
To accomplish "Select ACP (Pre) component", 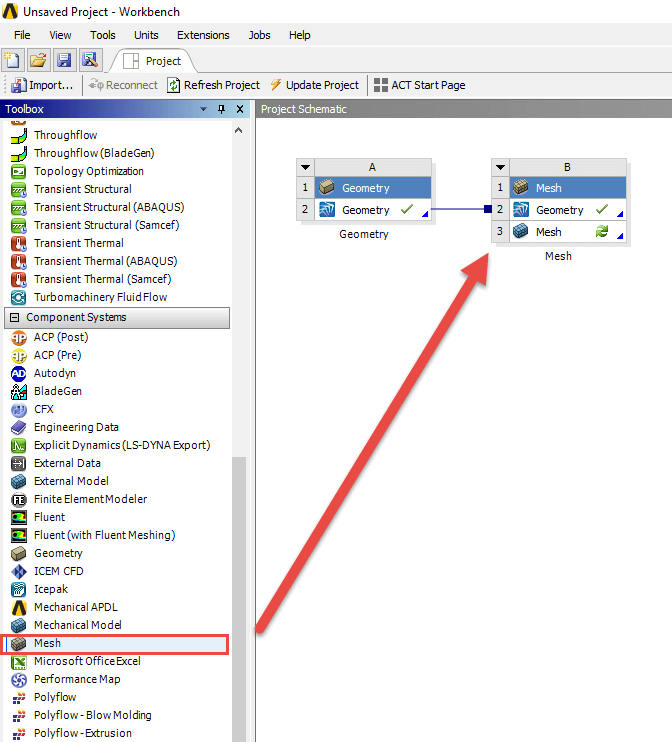I will [x=57, y=355].
